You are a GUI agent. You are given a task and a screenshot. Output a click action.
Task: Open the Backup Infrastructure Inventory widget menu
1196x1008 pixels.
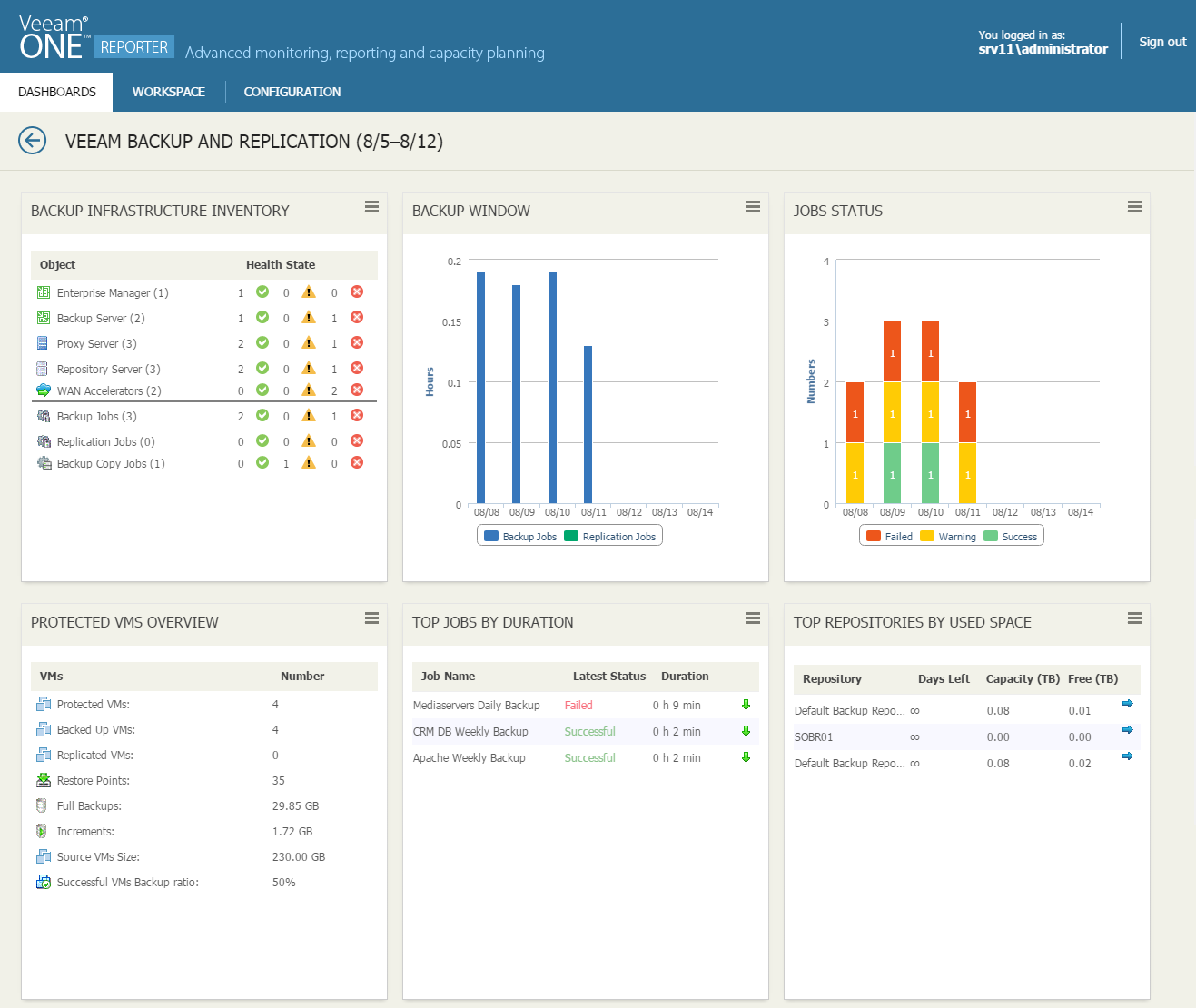(x=371, y=207)
